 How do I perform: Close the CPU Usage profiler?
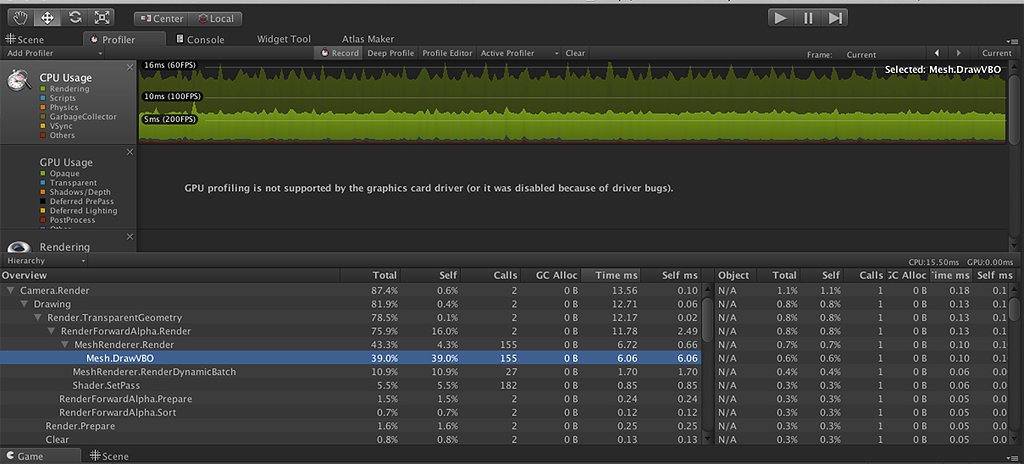click(130, 67)
